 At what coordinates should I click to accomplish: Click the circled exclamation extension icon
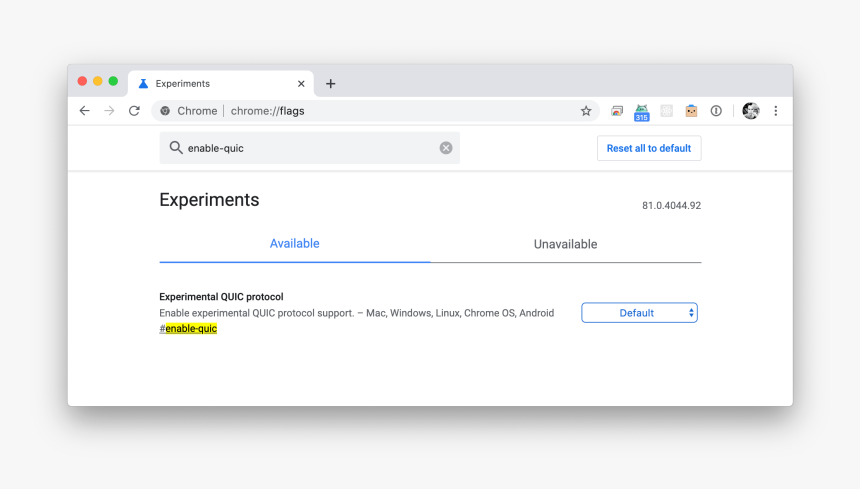click(x=716, y=111)
